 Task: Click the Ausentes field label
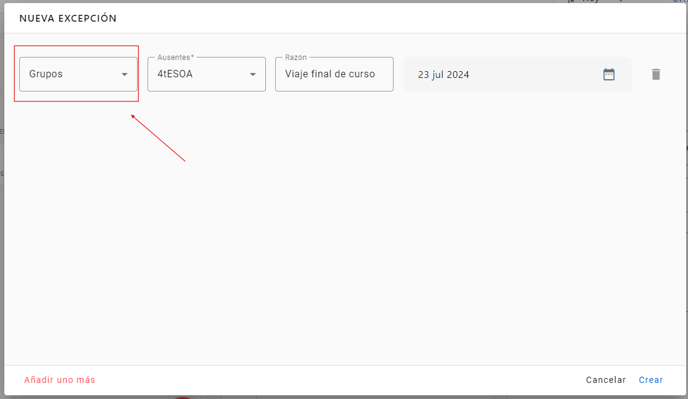pyautogui.click(x=176, y=58)
